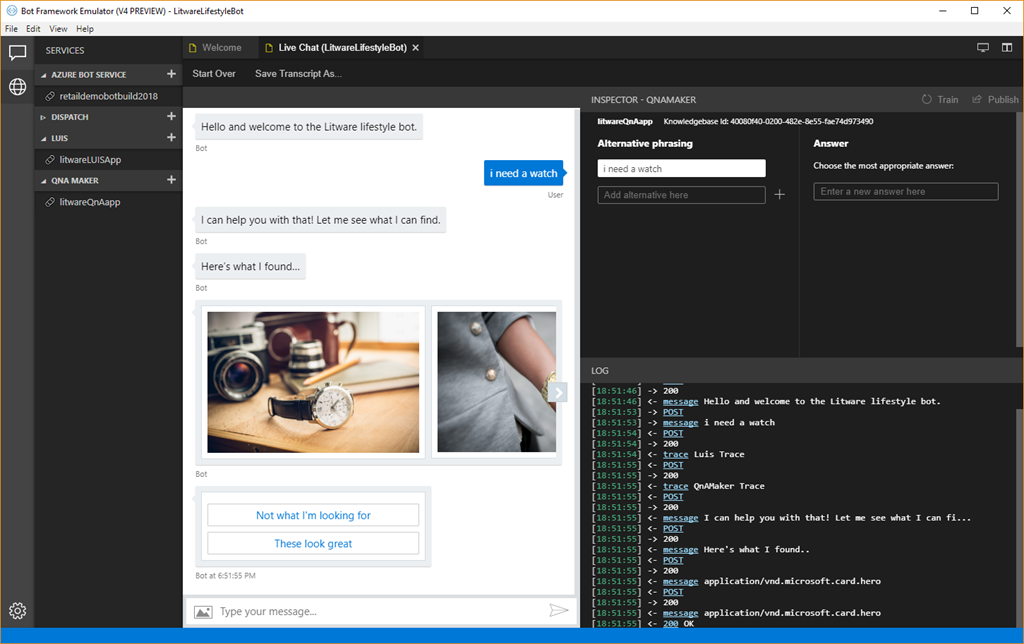Click 'Not what I'm looking for' button
The height and width of the screenshot is (644, 1024).
313,515
